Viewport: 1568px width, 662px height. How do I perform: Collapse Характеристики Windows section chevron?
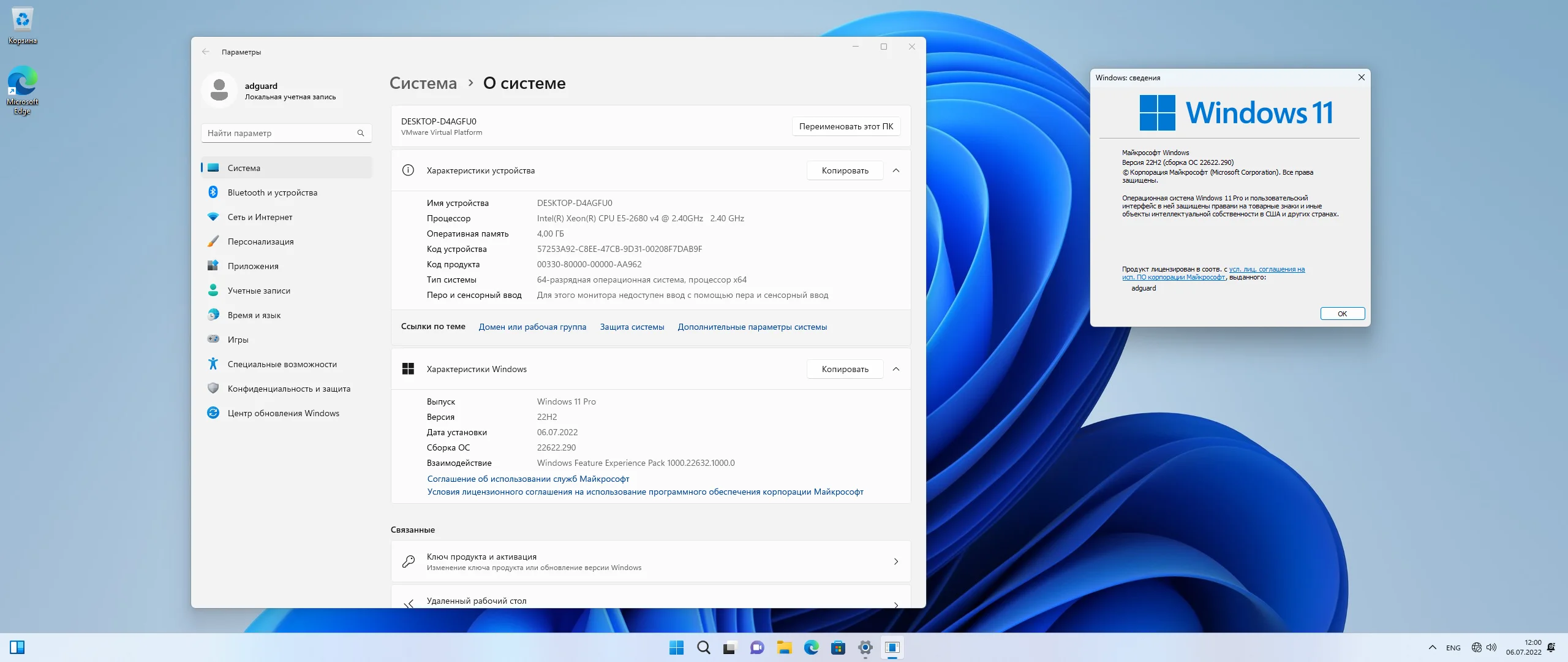click(x=896, y=369)
